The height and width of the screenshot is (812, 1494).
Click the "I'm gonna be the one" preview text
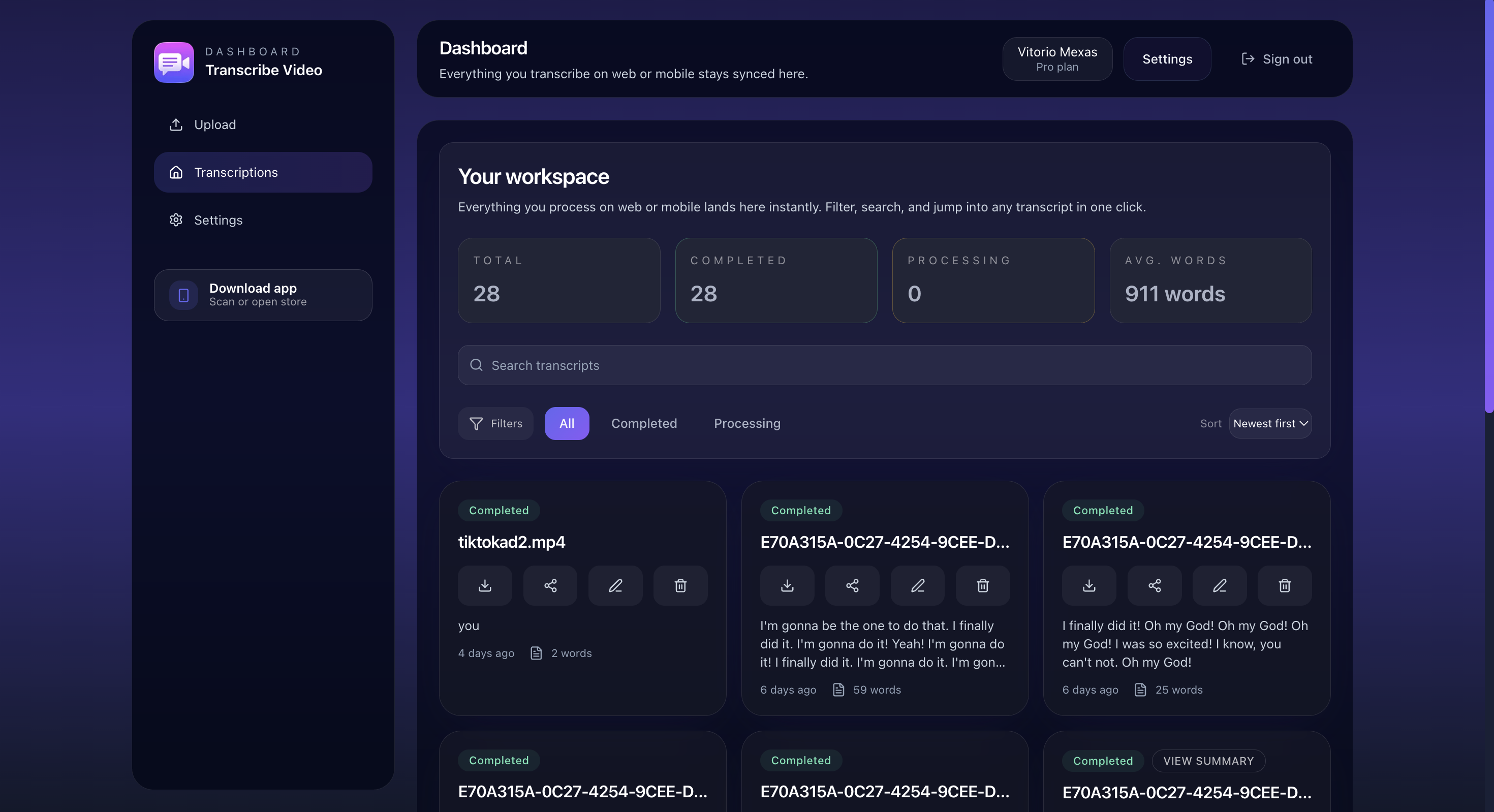pyautogui.click(x=883, y=644)
